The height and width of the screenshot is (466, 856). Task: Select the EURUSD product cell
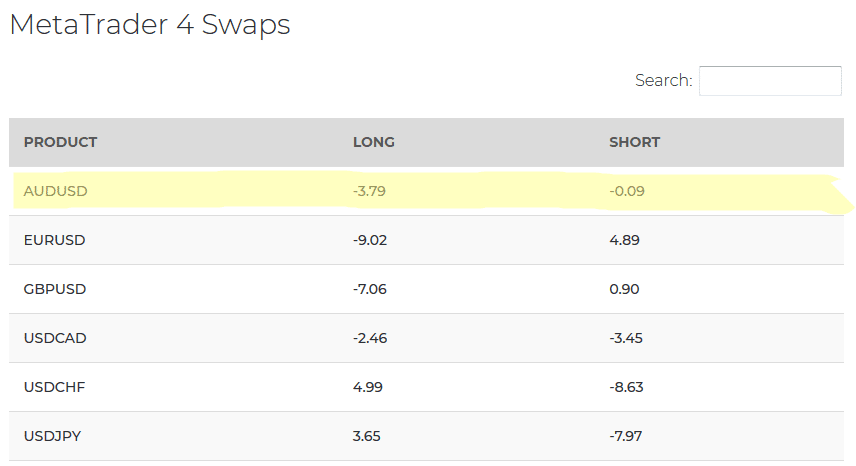55,240
